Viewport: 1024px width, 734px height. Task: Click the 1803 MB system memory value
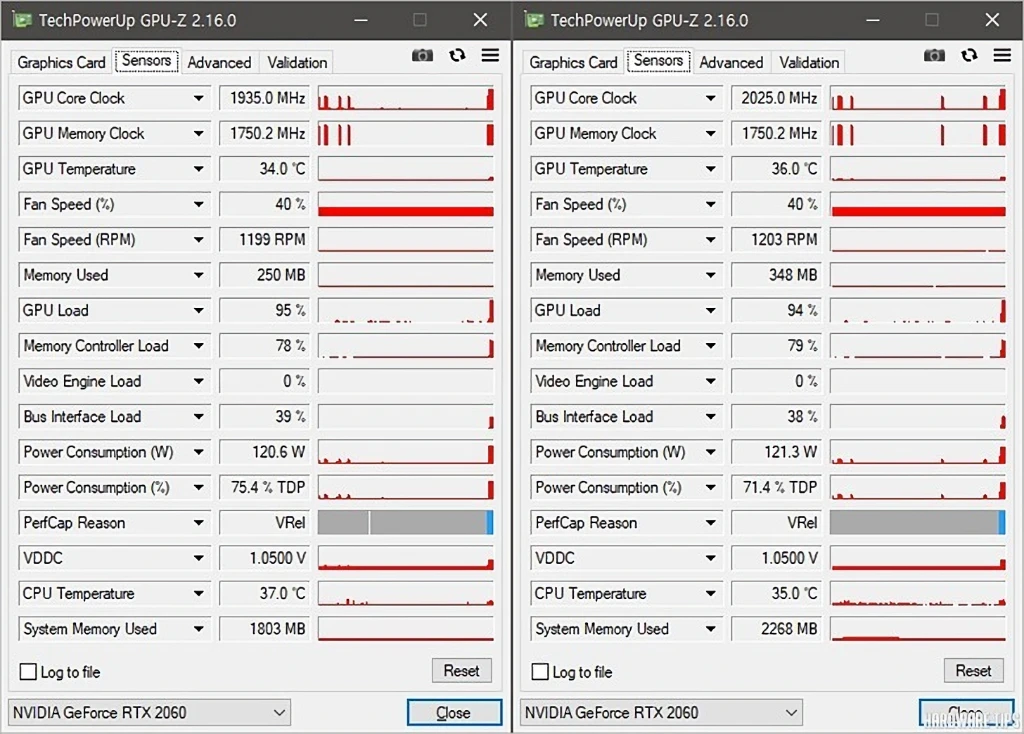tap(264, 629)
